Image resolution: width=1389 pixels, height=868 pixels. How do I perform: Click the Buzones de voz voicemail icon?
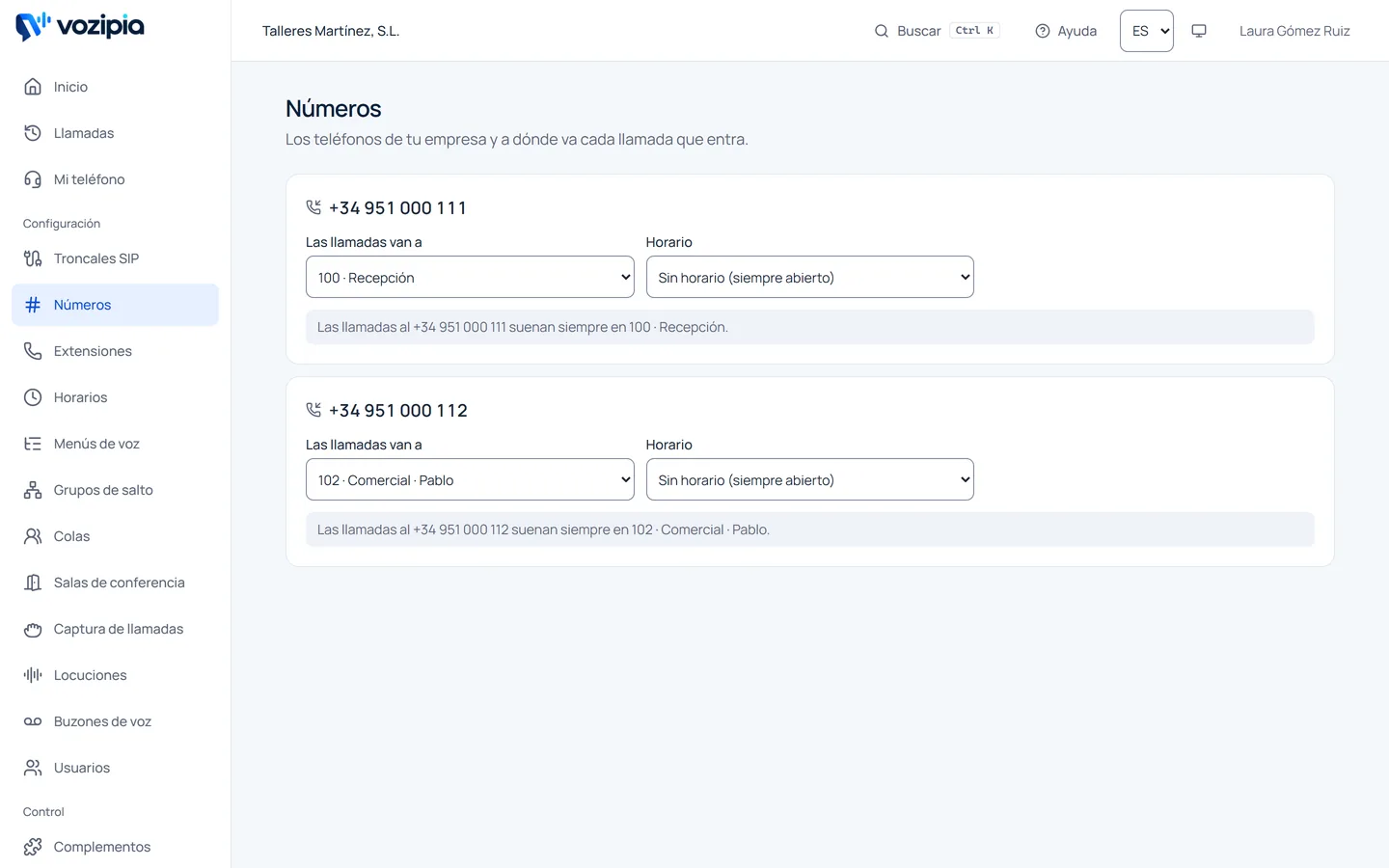(x=33, y=721)
